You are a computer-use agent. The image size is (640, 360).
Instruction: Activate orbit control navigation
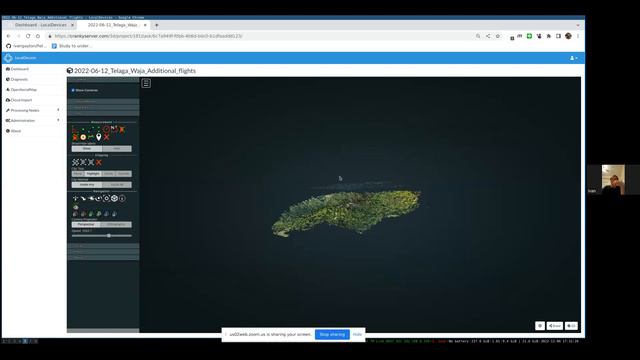(99, 198)
